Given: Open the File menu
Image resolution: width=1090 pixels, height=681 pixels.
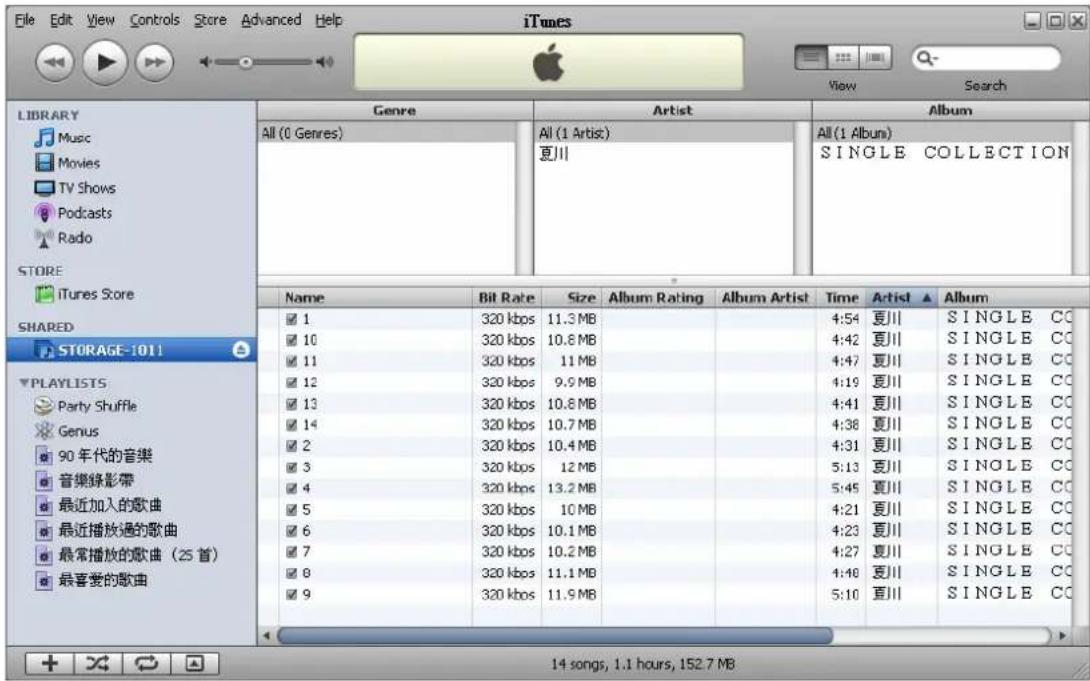Looking at the screenshot, I should coord(24,20).
